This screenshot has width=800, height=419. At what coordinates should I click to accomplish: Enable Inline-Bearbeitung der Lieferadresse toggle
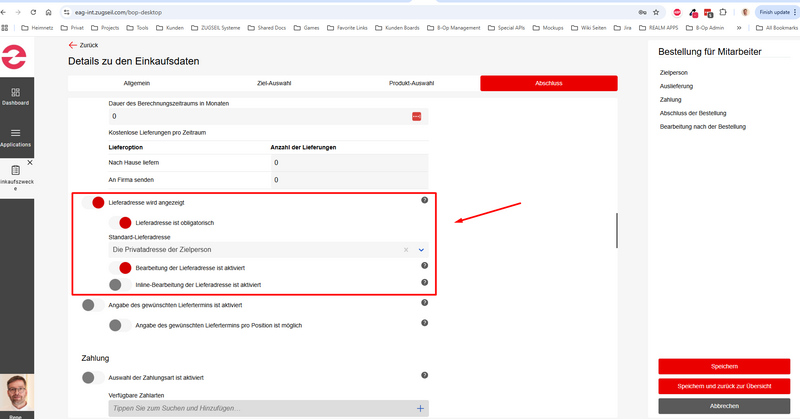(x=120, y=285)
